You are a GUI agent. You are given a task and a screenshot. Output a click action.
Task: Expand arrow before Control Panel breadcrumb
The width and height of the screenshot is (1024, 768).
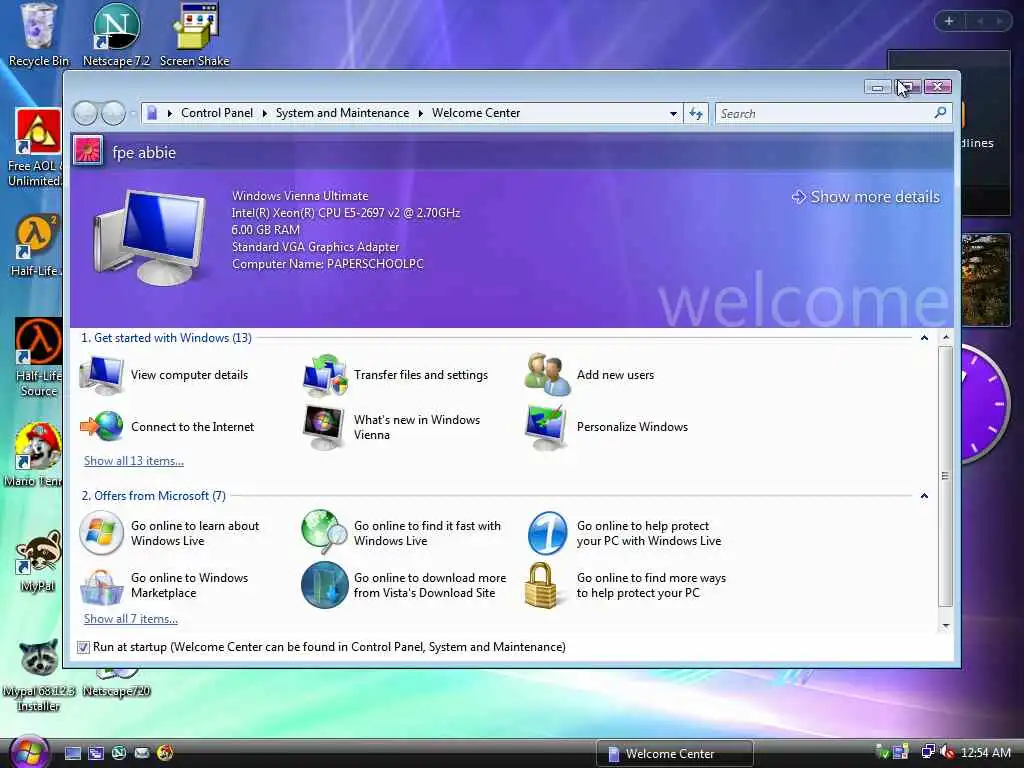click(x=170, y=114)
